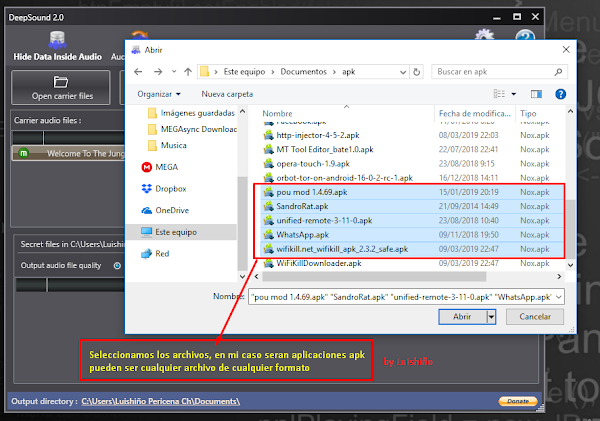Viewport: 600px width, 421px height.
Task: Open Dropbox in navigation pane
Action: 164,189
